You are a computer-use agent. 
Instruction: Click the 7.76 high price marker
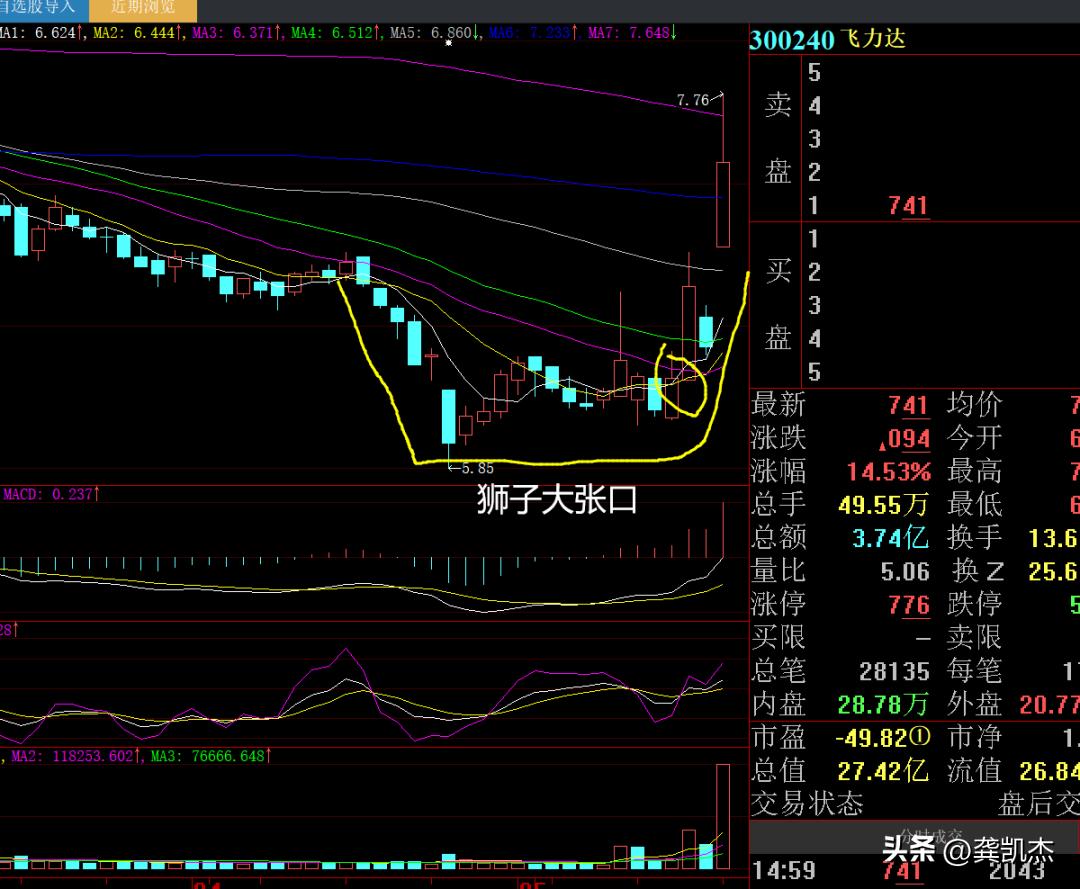(692, 101)
